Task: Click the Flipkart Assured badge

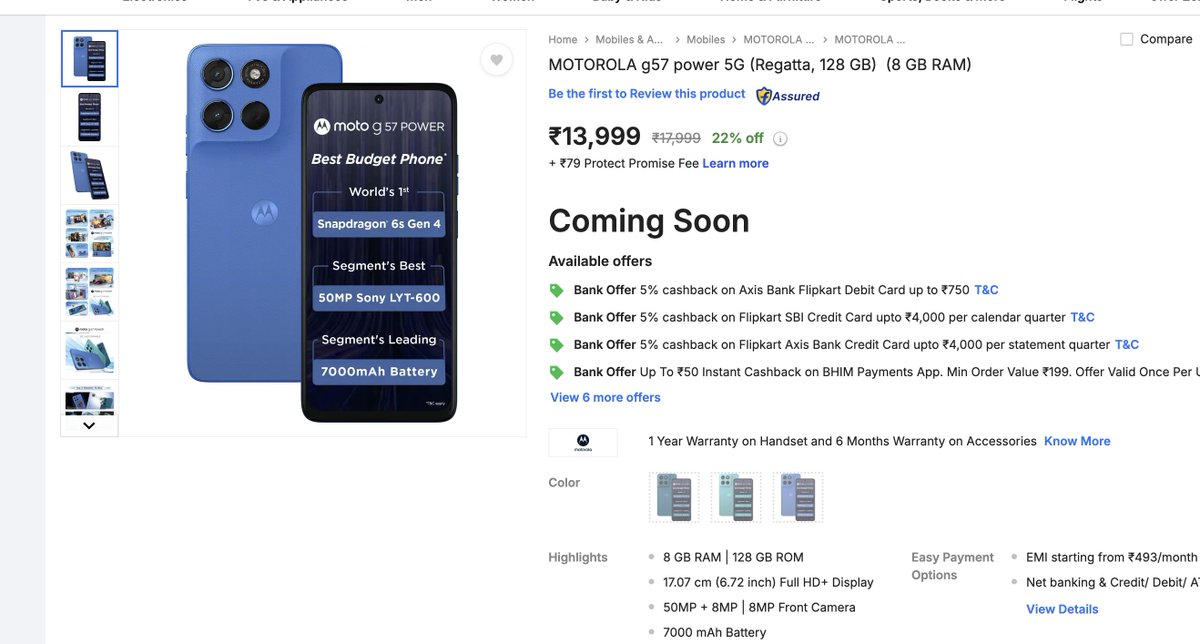Action: pos(788,96)
